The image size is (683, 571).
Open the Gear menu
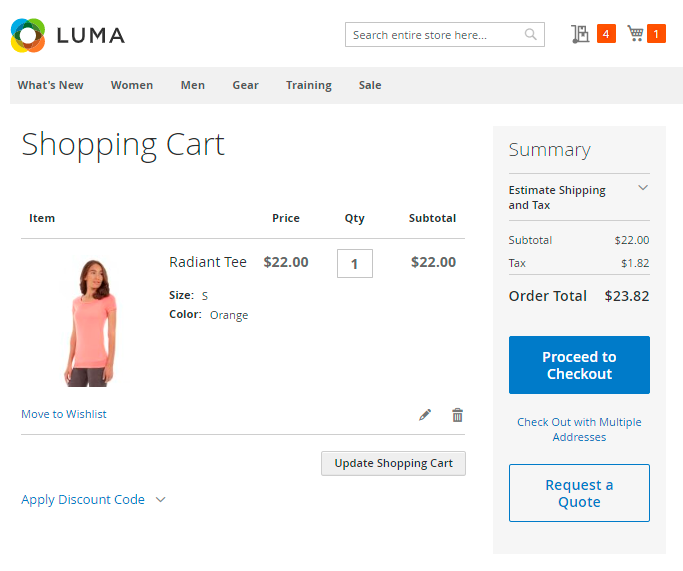(x=245, y=85)
